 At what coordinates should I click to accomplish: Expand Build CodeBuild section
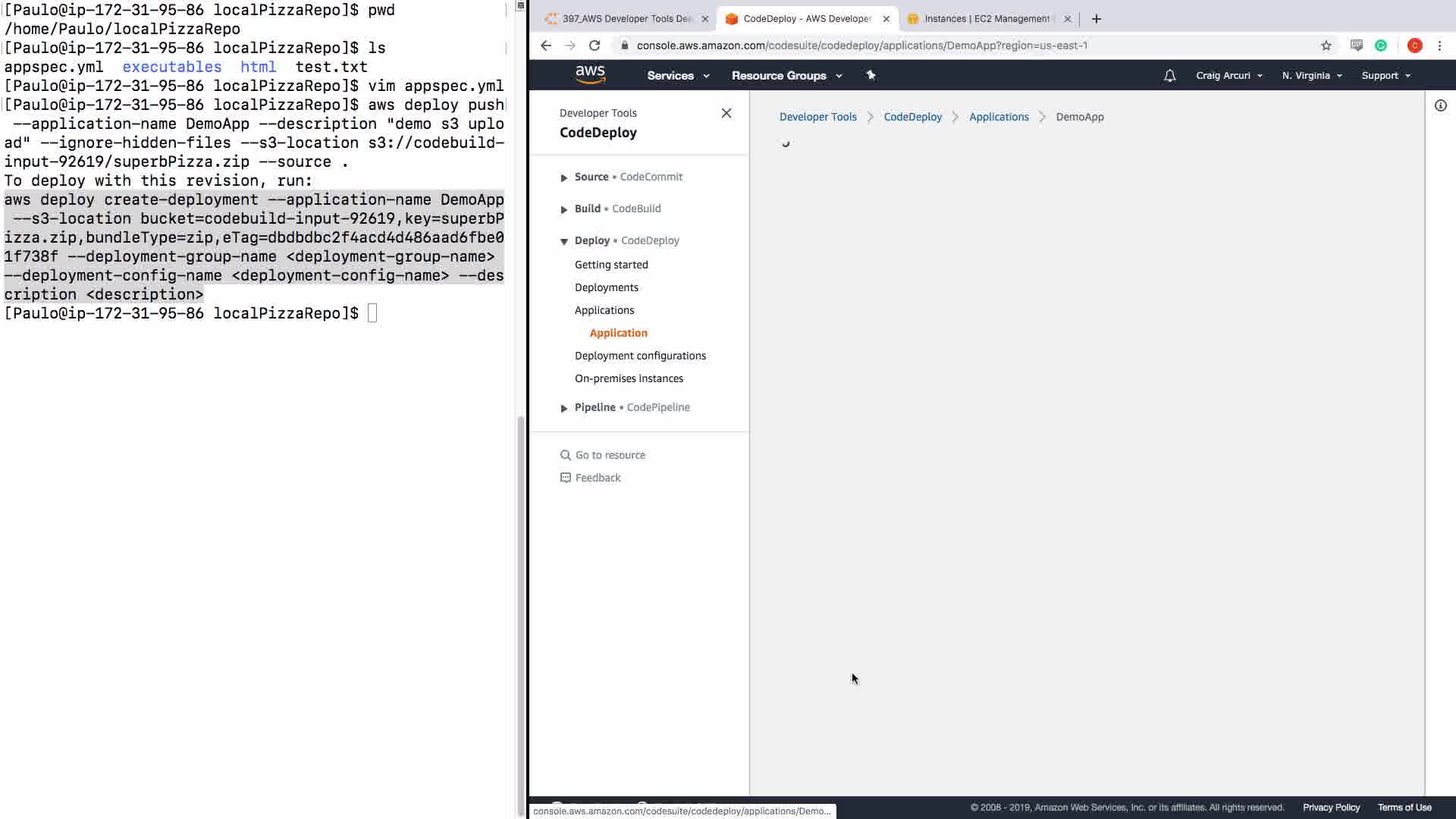(x=563, y=209)
